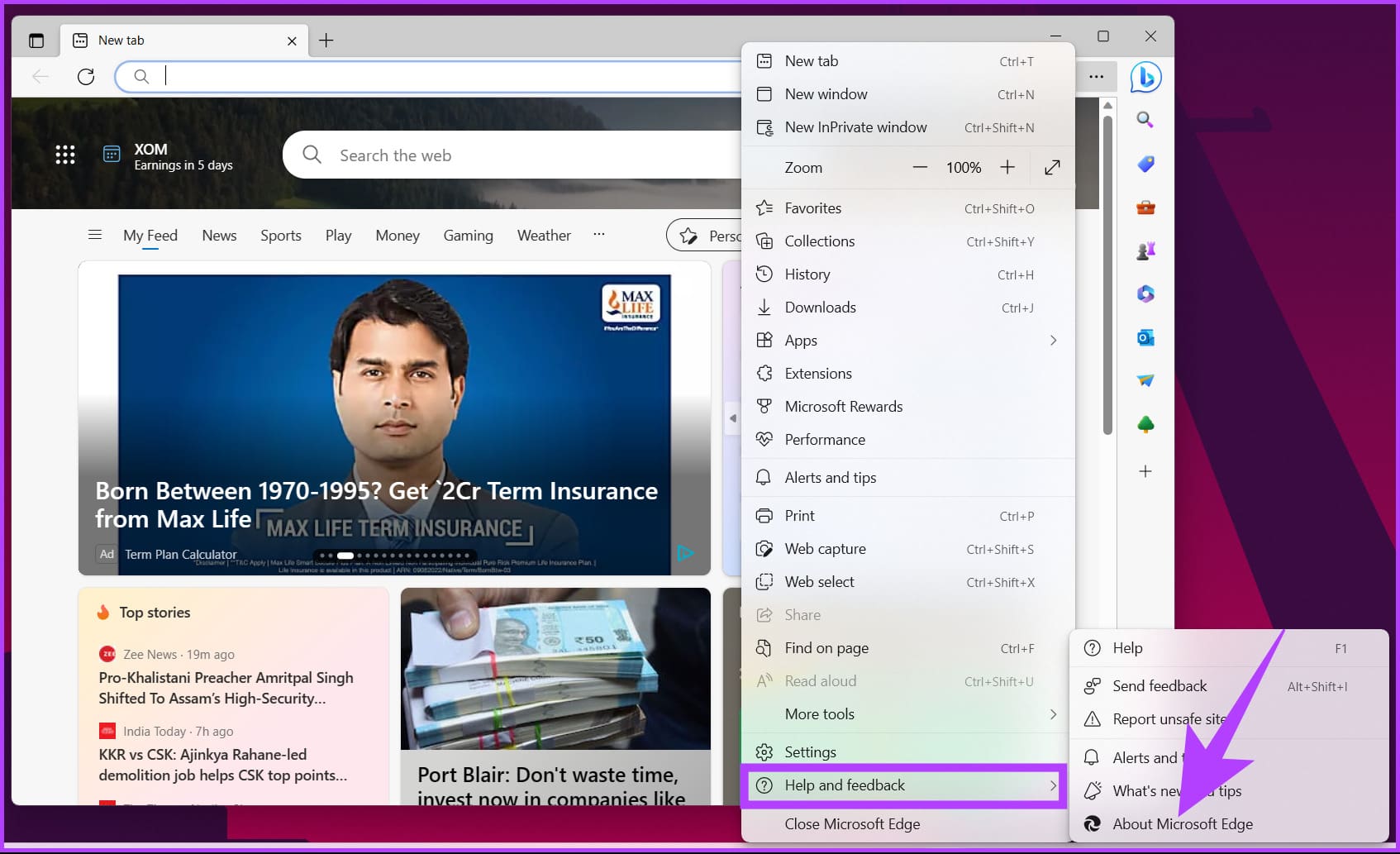Viewport: 1400px width, 854px height.
Task: Open the Tools briefcase icon in sidebar
Action: pos(1145,208)
